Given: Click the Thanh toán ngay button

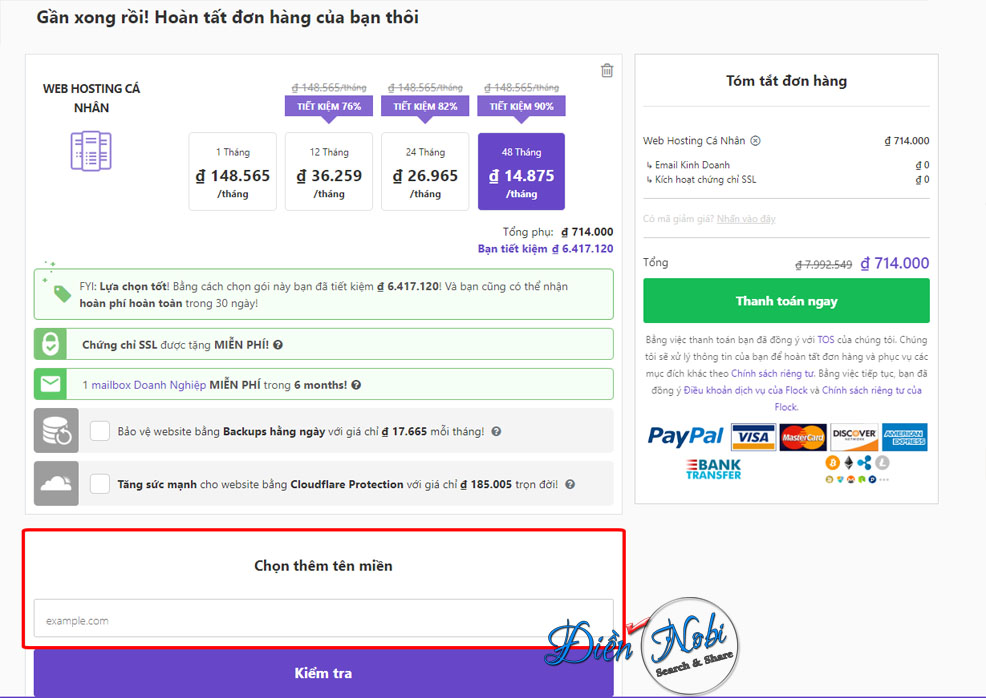Looking at the screenshot, I should (x=786, y=301).
